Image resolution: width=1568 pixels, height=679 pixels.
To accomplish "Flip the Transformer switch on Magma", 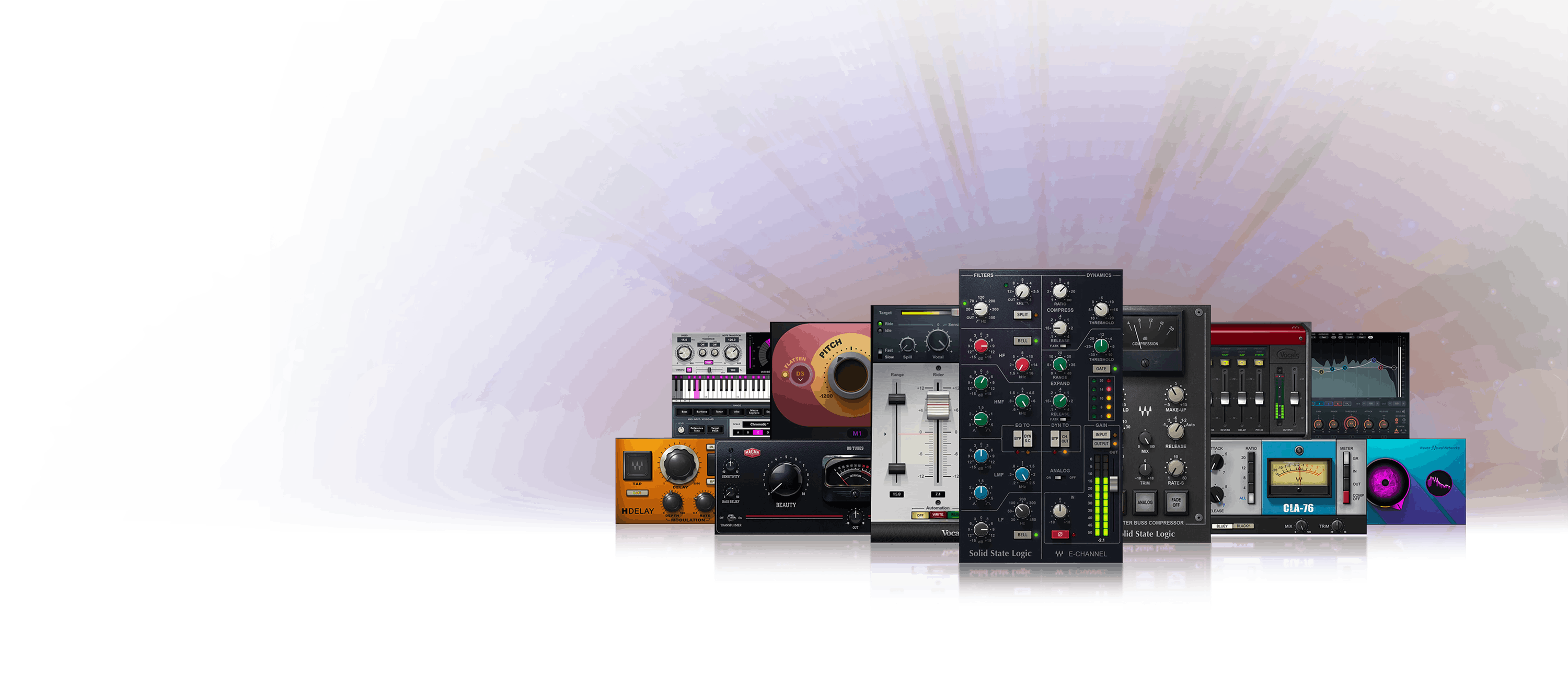I will (733, 518).
